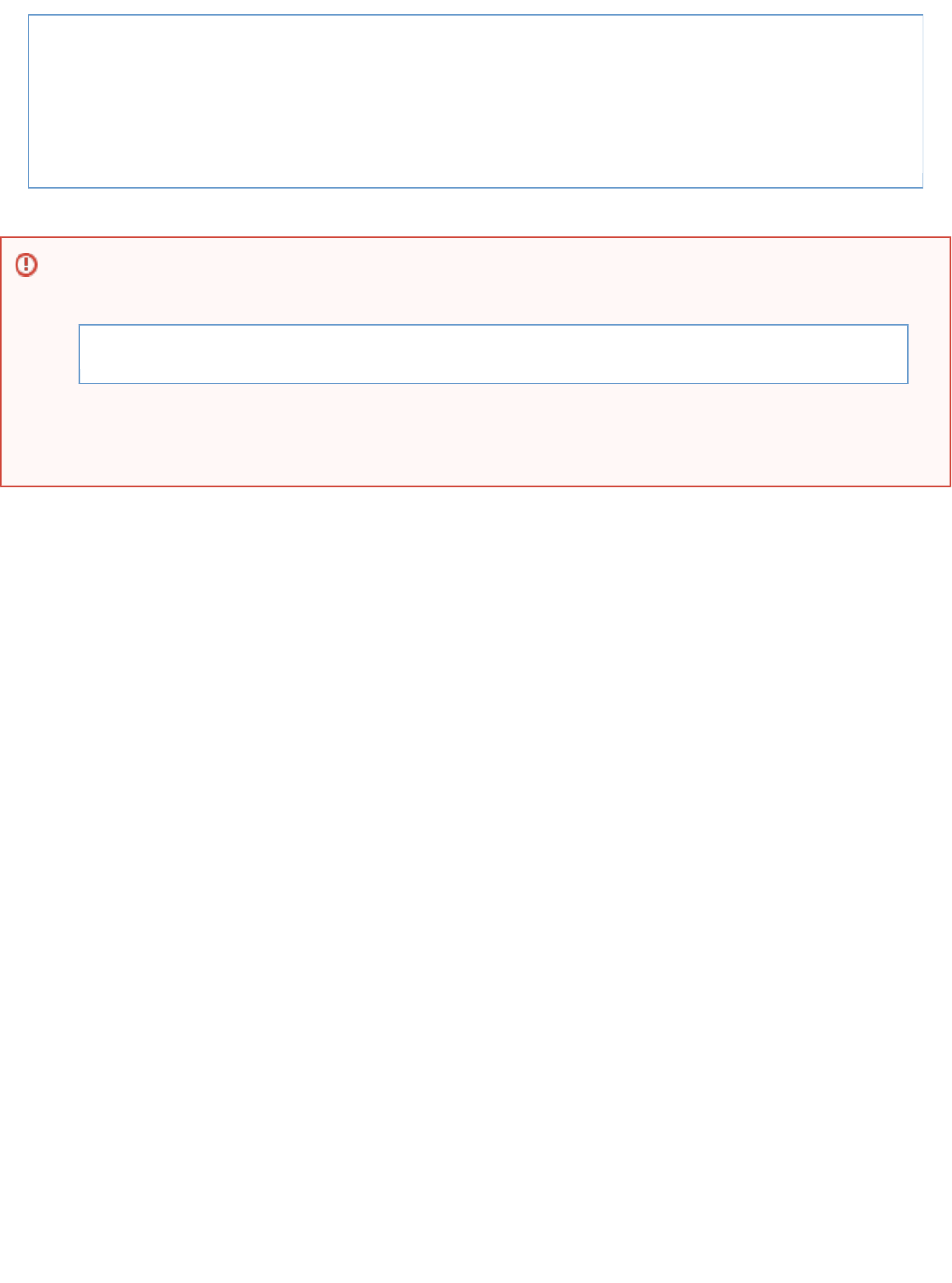
Task: Click the center of the error panel input box
Action: [493, 354]
